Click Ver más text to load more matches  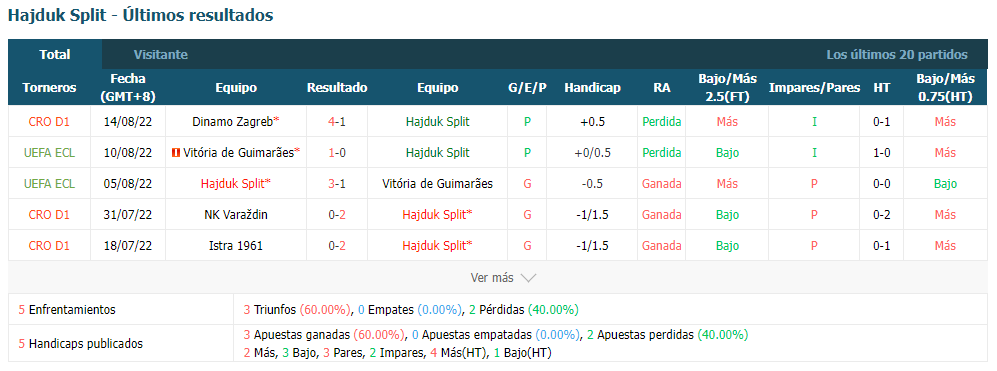[492, 278]
